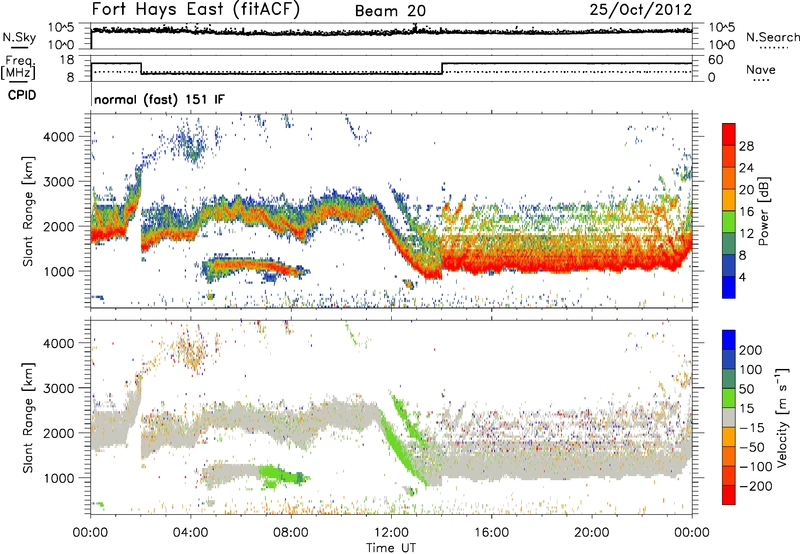The width and height of the screenshot is (800, 554).
Task: Click the 'Velocity [m s-1]' color bar title
Action: pos(781,416)
